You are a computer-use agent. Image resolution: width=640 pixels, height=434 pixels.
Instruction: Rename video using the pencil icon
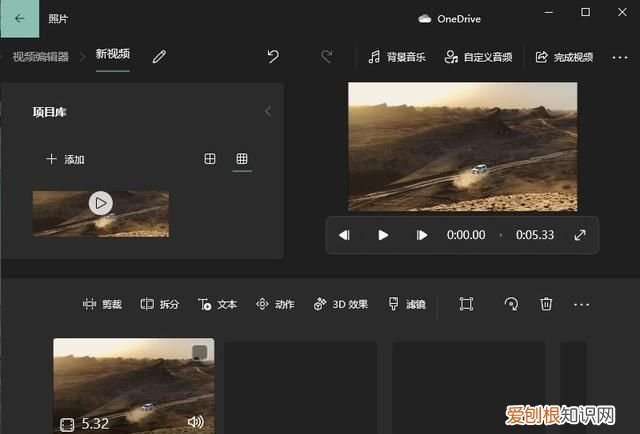pos(159,57)
